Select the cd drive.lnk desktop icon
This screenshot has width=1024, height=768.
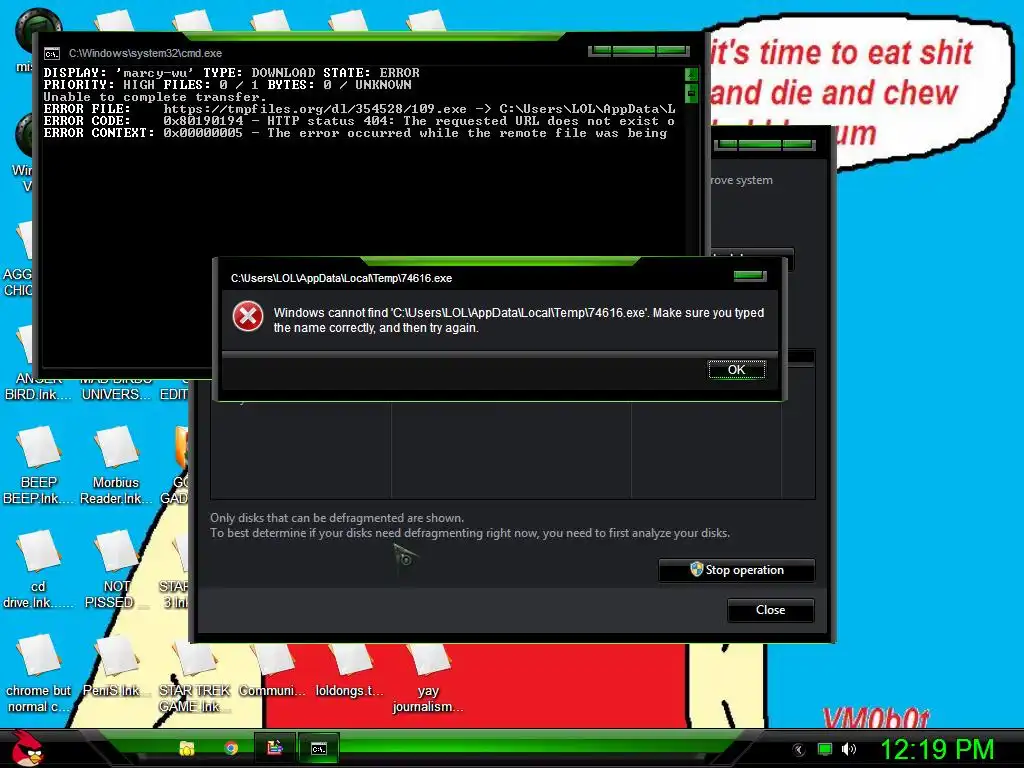(x=38, y=569)
